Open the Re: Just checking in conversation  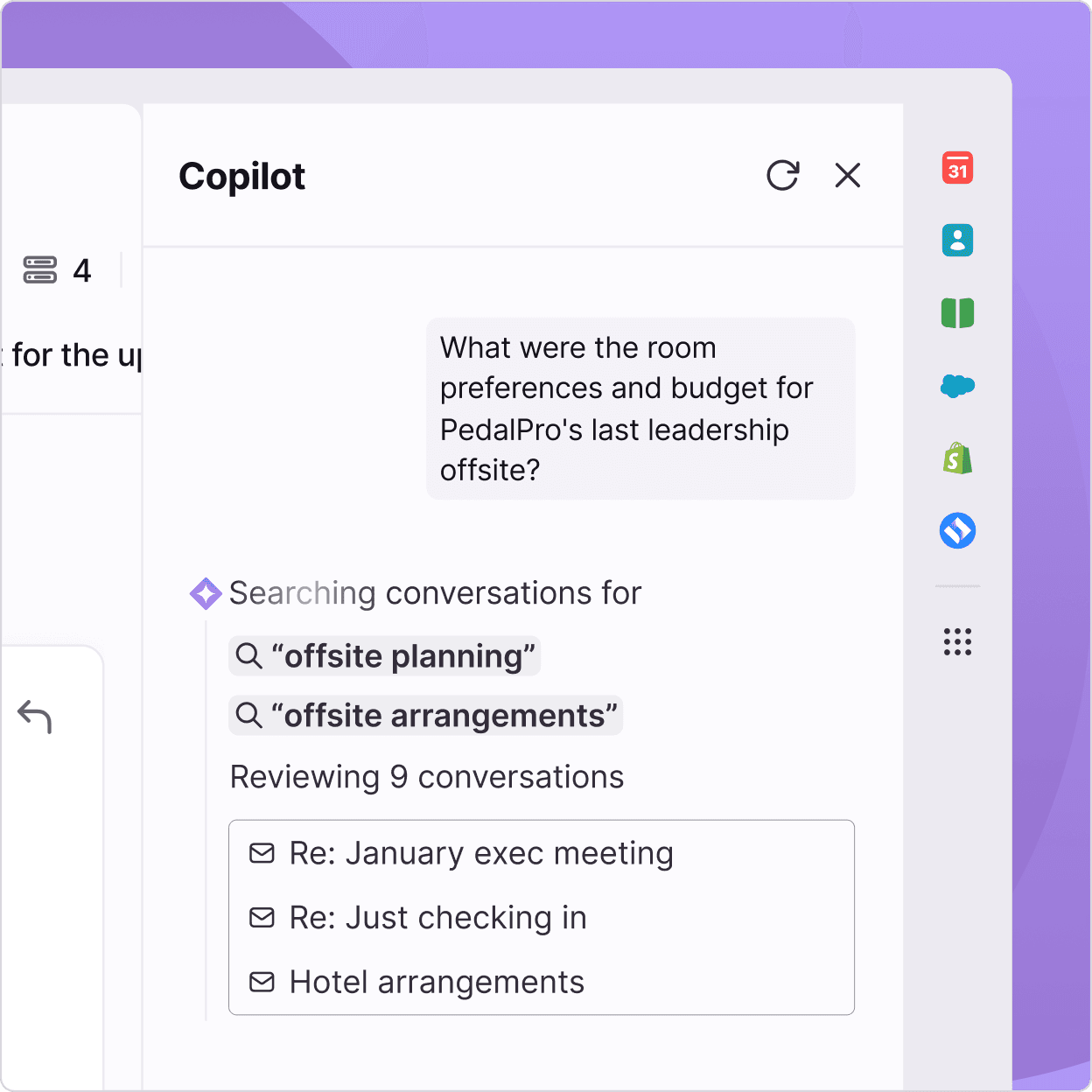(x=541, y=918)
